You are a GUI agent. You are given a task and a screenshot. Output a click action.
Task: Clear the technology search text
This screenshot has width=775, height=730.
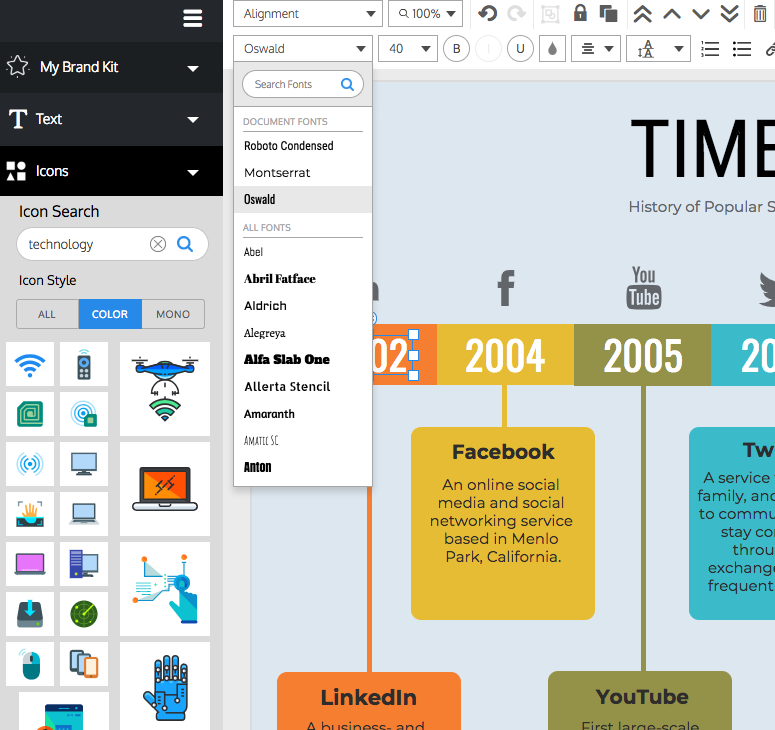tap(158, 244)
